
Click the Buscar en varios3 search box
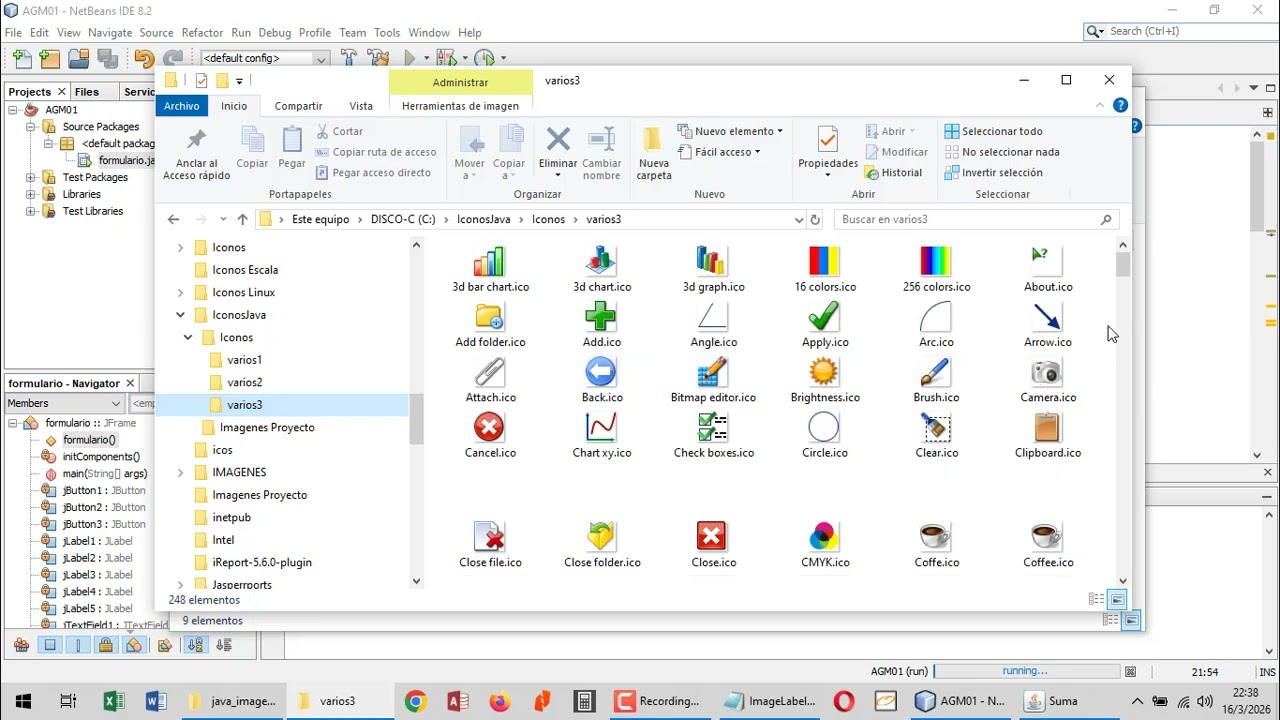[x=977, y=219]
